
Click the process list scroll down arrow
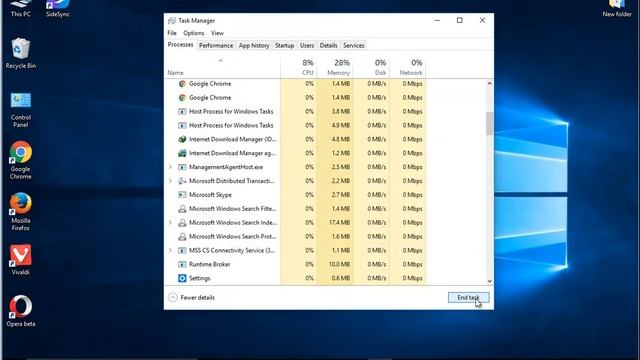[489, 281]
